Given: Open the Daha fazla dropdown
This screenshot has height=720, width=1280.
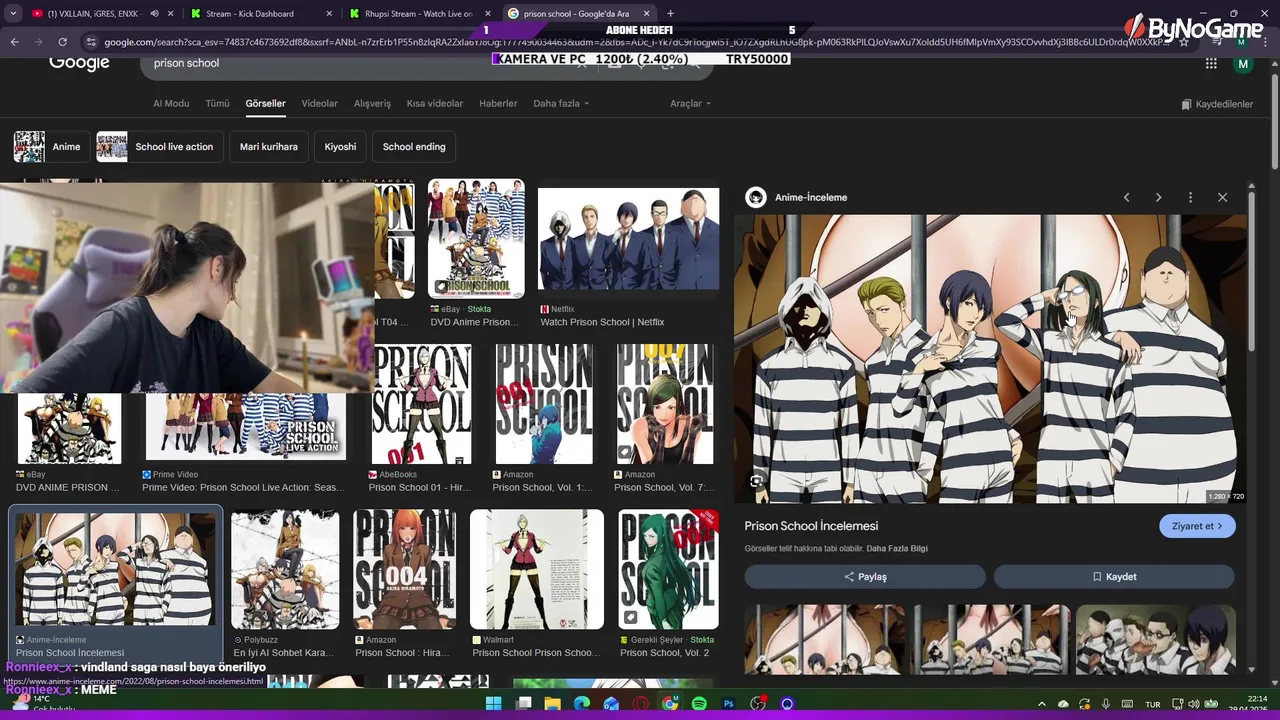Looking at the screenshot, I should click(561, 104).
